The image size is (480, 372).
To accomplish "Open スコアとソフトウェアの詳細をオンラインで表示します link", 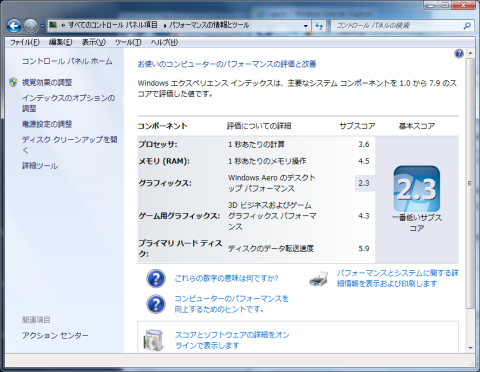I will (232, 340).
